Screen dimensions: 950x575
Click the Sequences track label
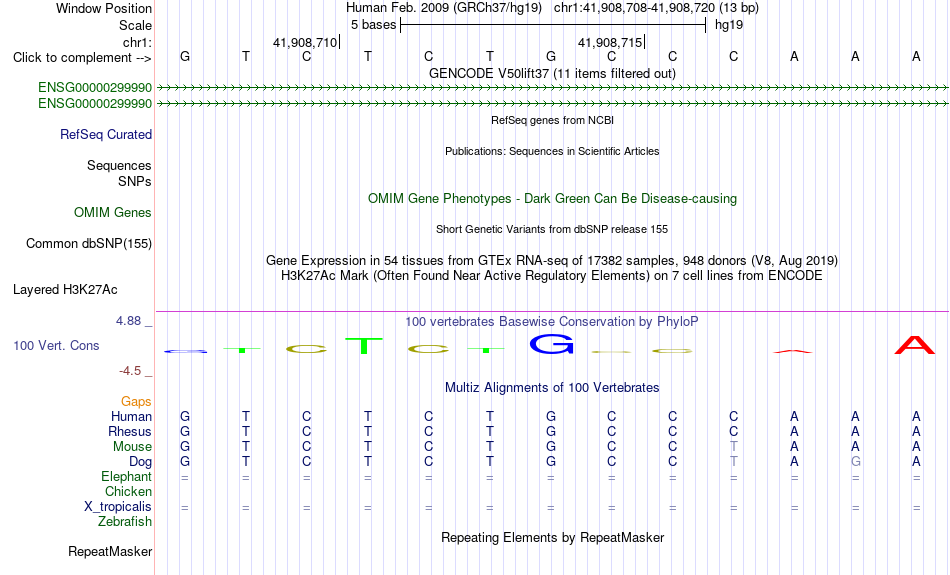119,165
